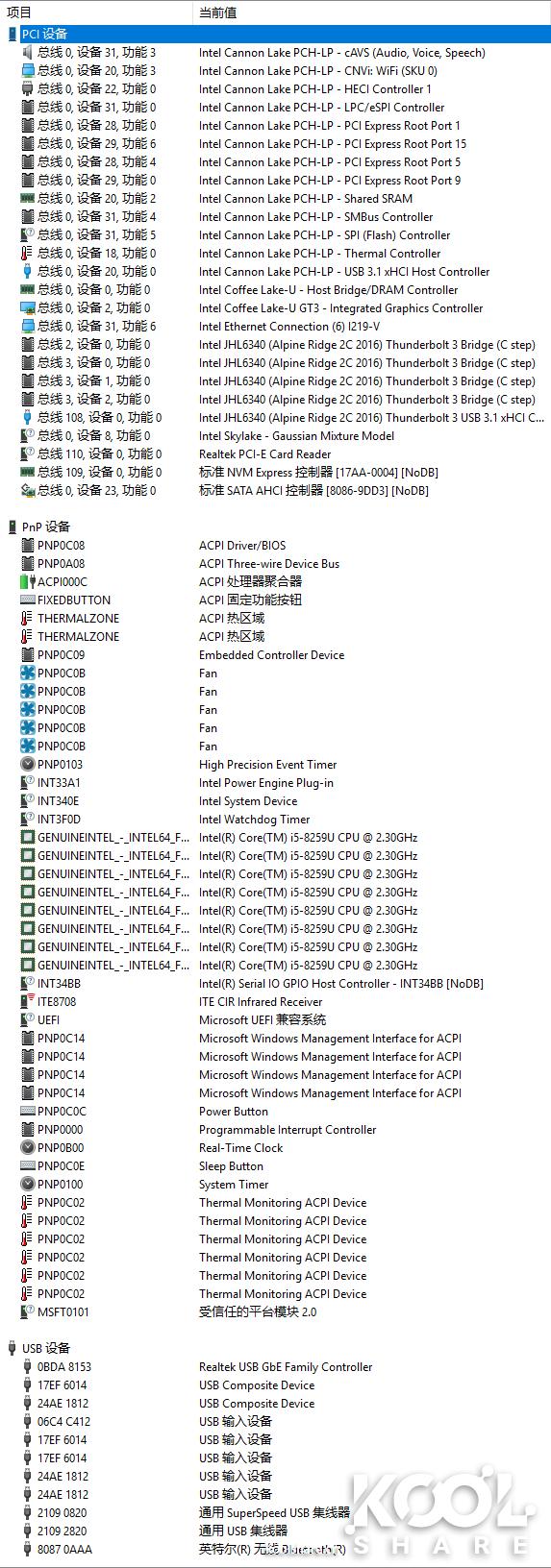
Task: Click 'Intel System Device' value
Action: 248,800
